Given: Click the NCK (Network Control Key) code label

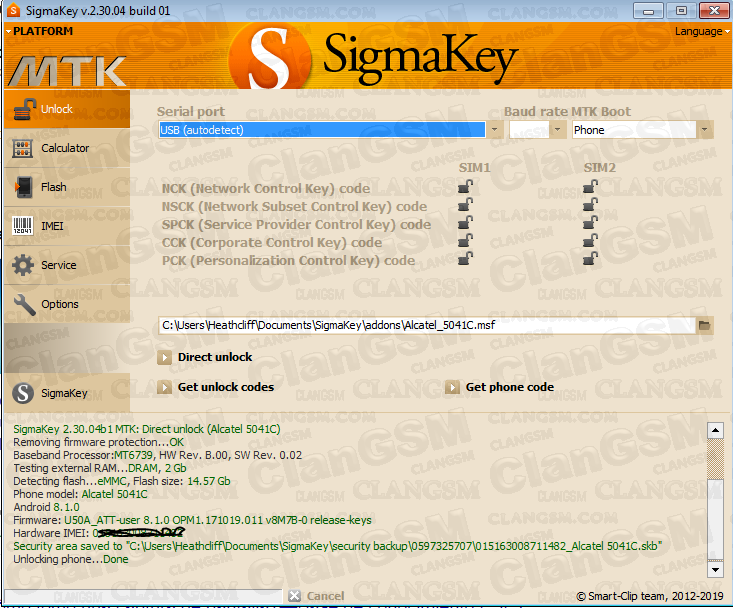Looking at the screenshot, I should [266, 188].
